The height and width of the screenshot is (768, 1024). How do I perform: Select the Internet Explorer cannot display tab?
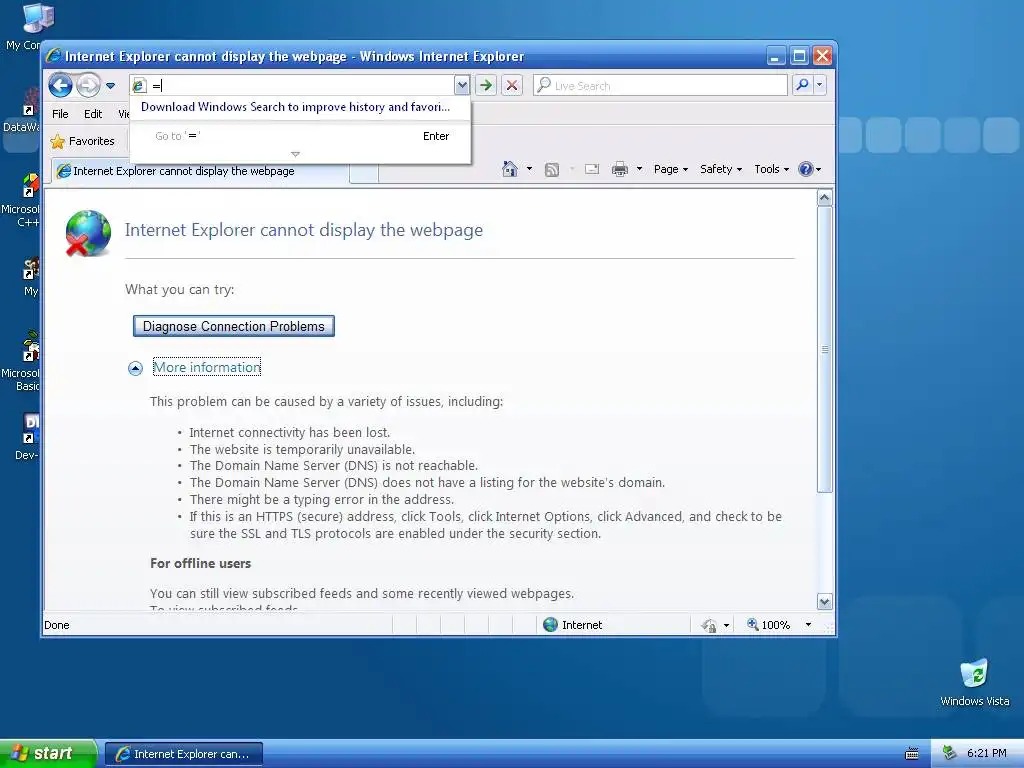[x=200, y=171]
